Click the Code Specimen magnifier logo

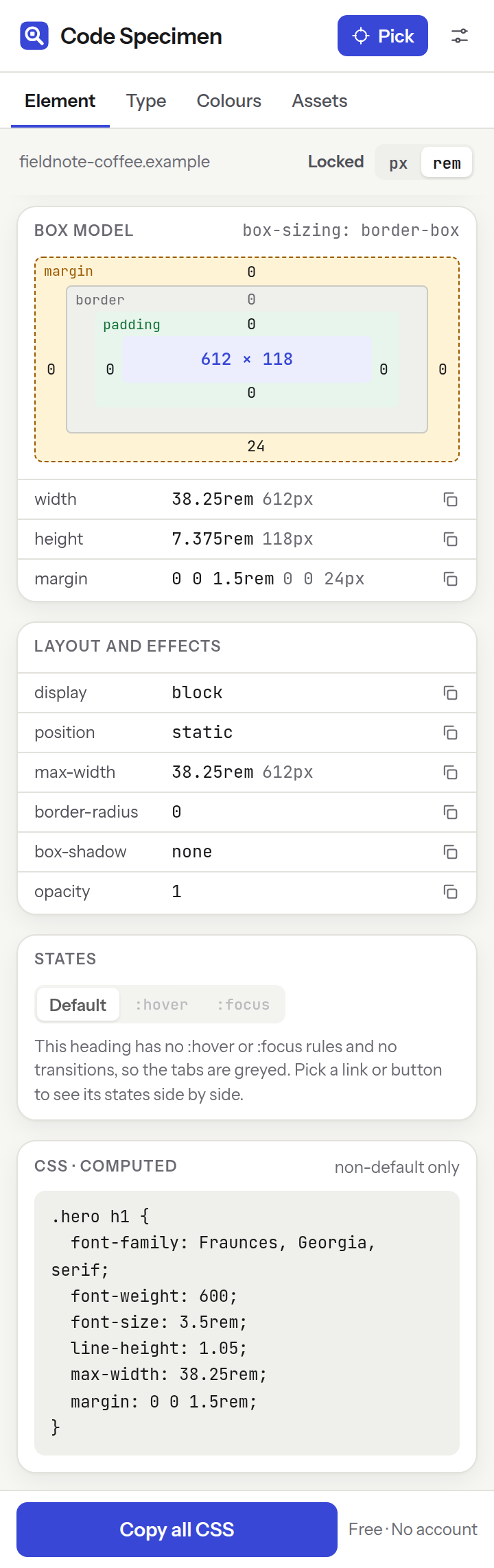pyautogui.click(x=34, y=36)
